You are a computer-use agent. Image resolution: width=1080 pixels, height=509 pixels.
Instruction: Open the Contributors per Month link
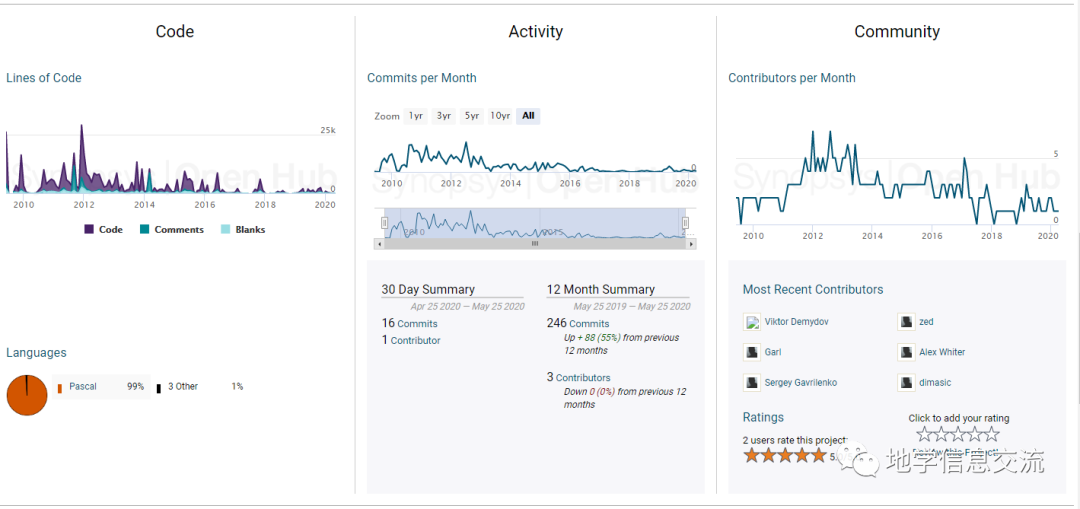coord(792,78)
